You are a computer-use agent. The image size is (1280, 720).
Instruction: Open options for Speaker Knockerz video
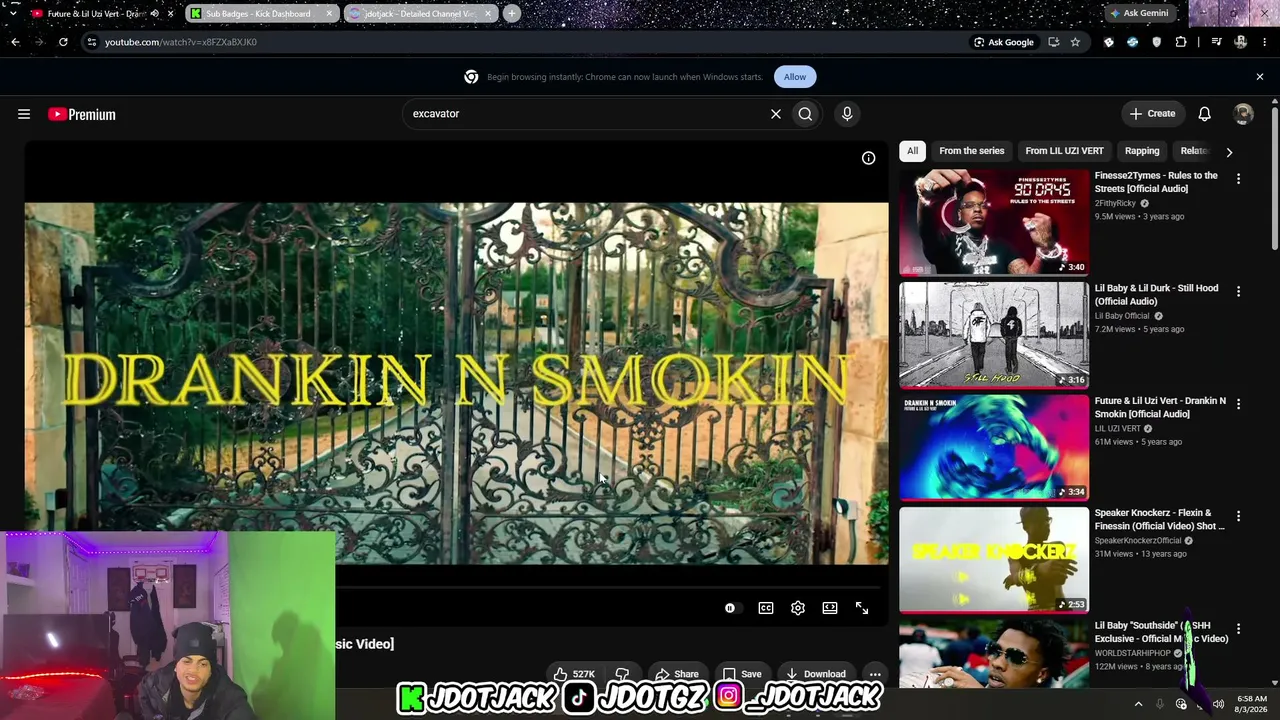(x=1238, y=517)
